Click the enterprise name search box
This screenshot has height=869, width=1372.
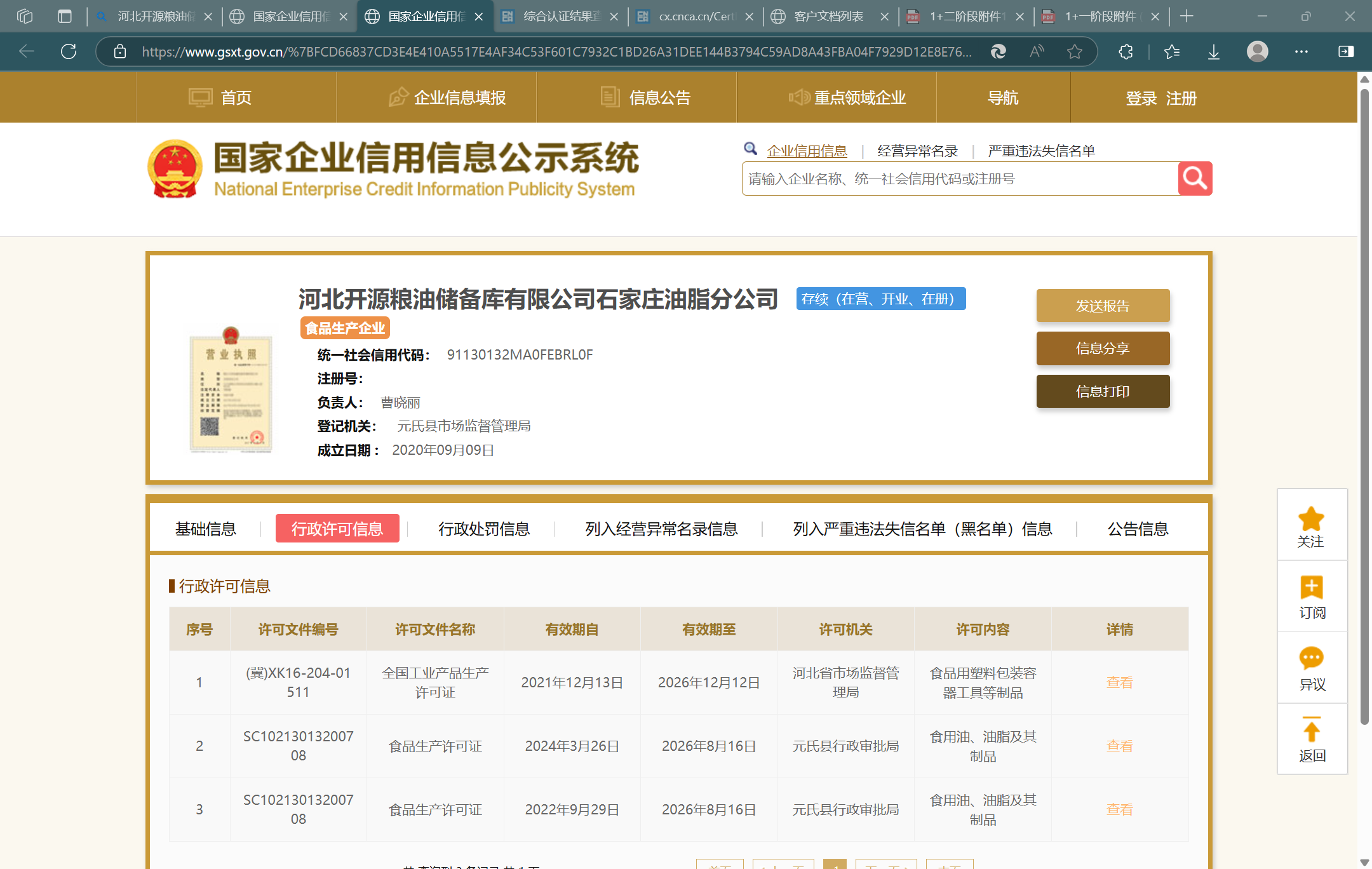(x=960, y=179)
